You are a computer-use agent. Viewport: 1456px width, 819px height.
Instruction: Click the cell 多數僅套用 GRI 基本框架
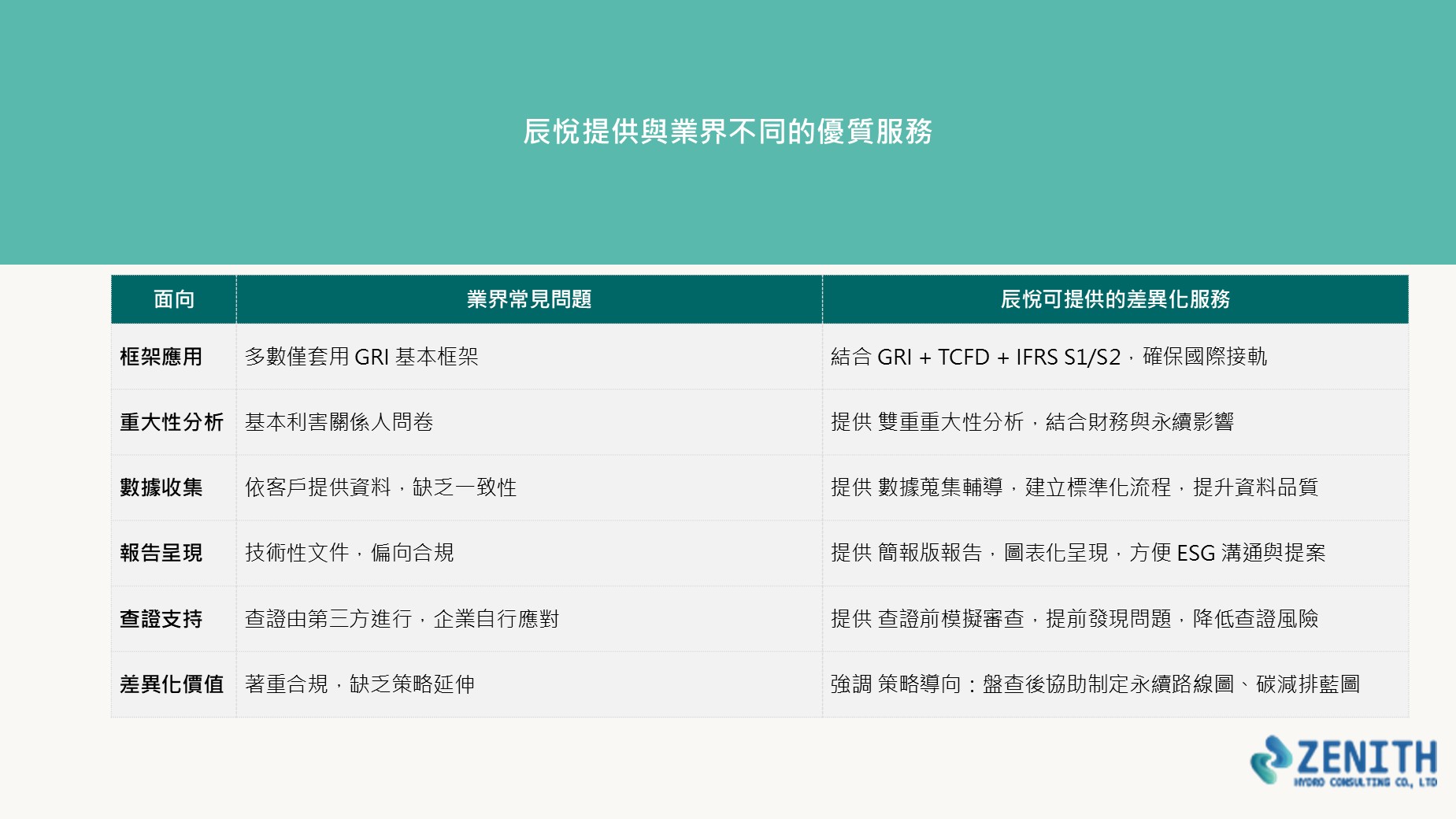pos(529,357)
